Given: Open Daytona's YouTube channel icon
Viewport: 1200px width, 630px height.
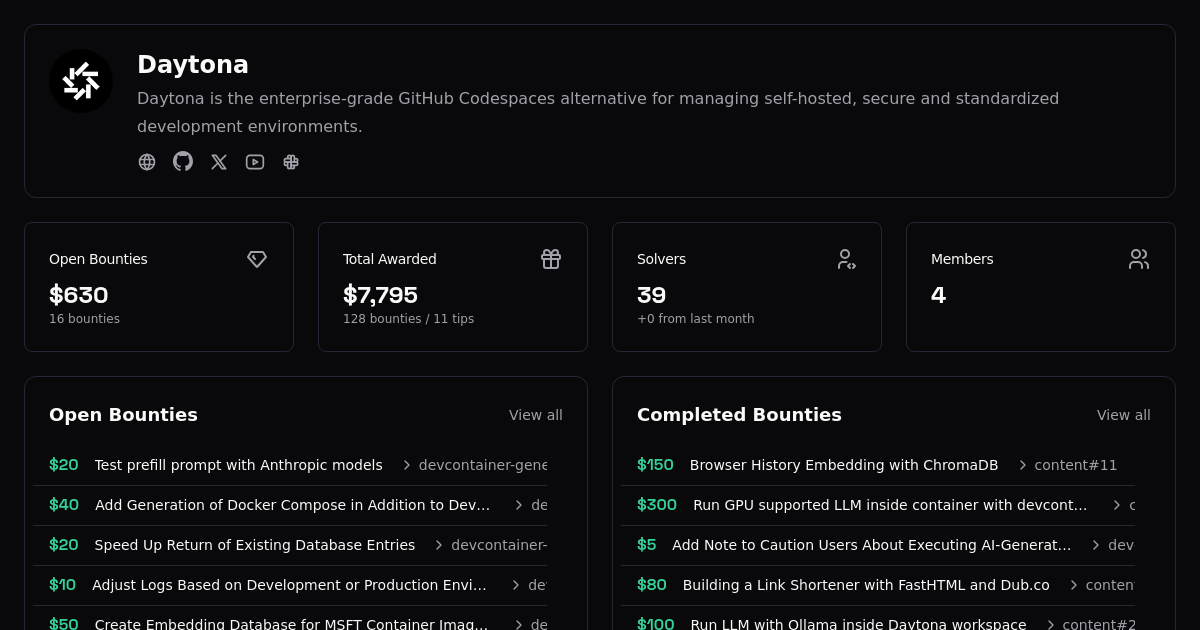Looking at the screenshot, I should point(255,162).
